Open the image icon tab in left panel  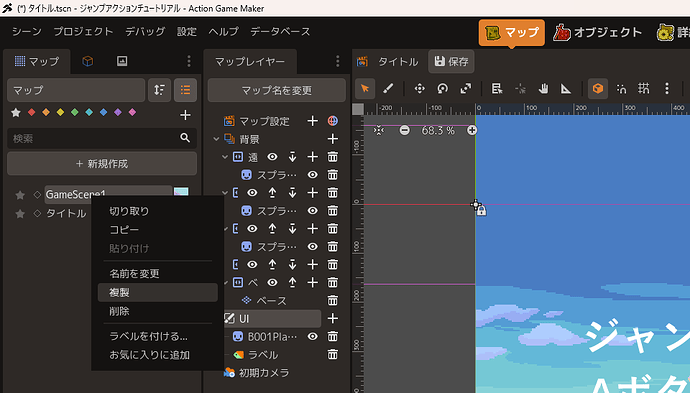(122, 61)
